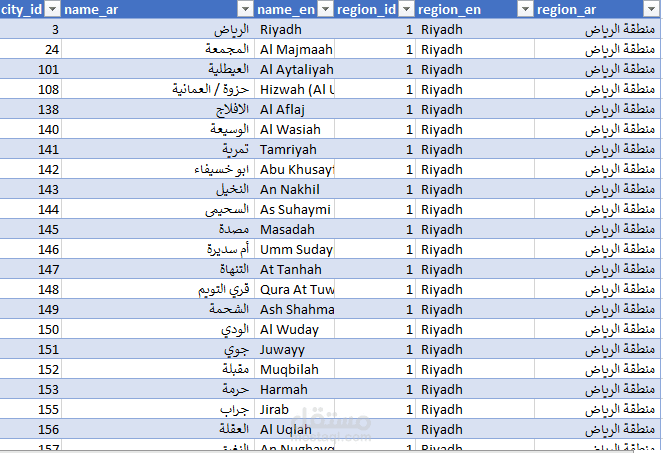Viewport: 663px width, 453px height.
Task: Select the 'Muqbilah' name_en cell
Action: coord(294,369)
